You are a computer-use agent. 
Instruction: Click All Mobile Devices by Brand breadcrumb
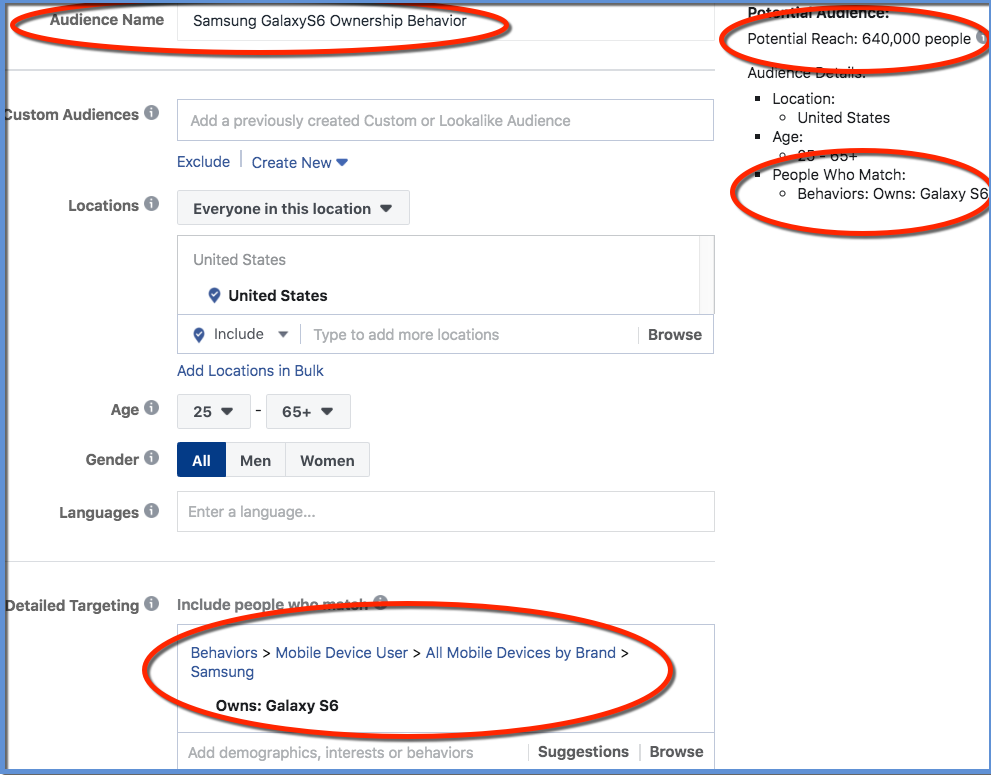click(521, 652)
